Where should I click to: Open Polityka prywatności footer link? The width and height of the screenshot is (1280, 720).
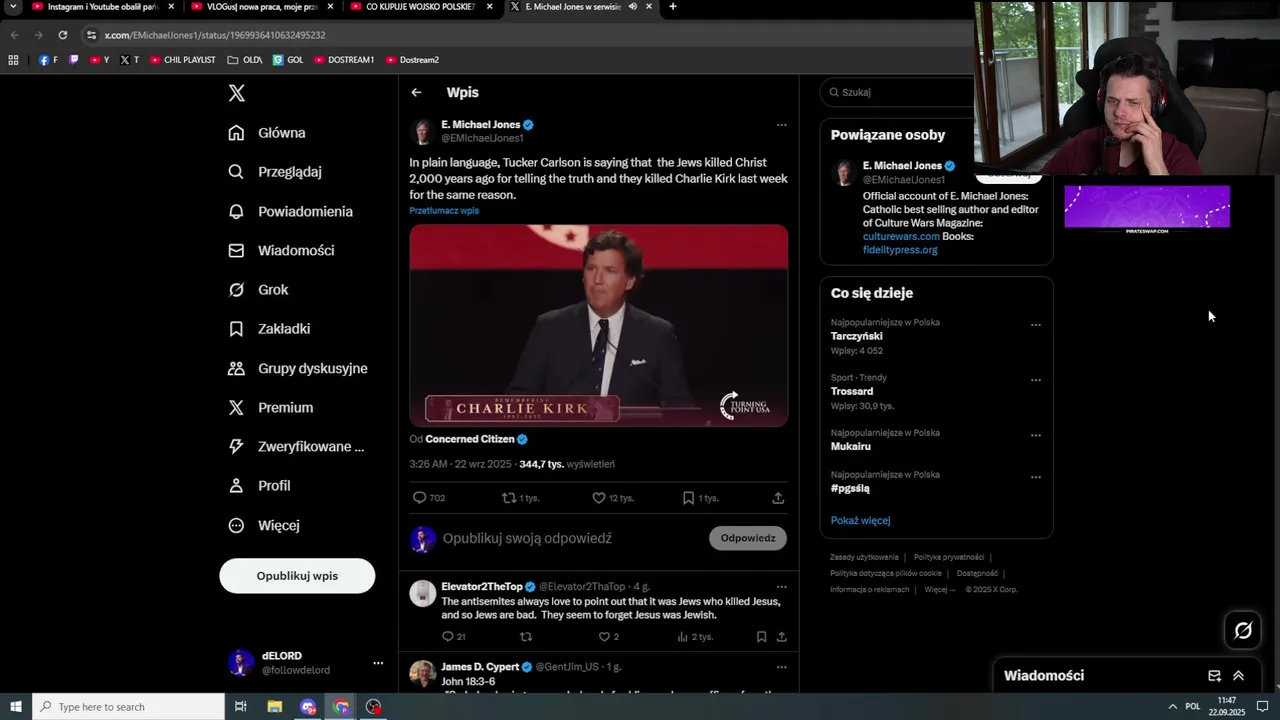949,558
